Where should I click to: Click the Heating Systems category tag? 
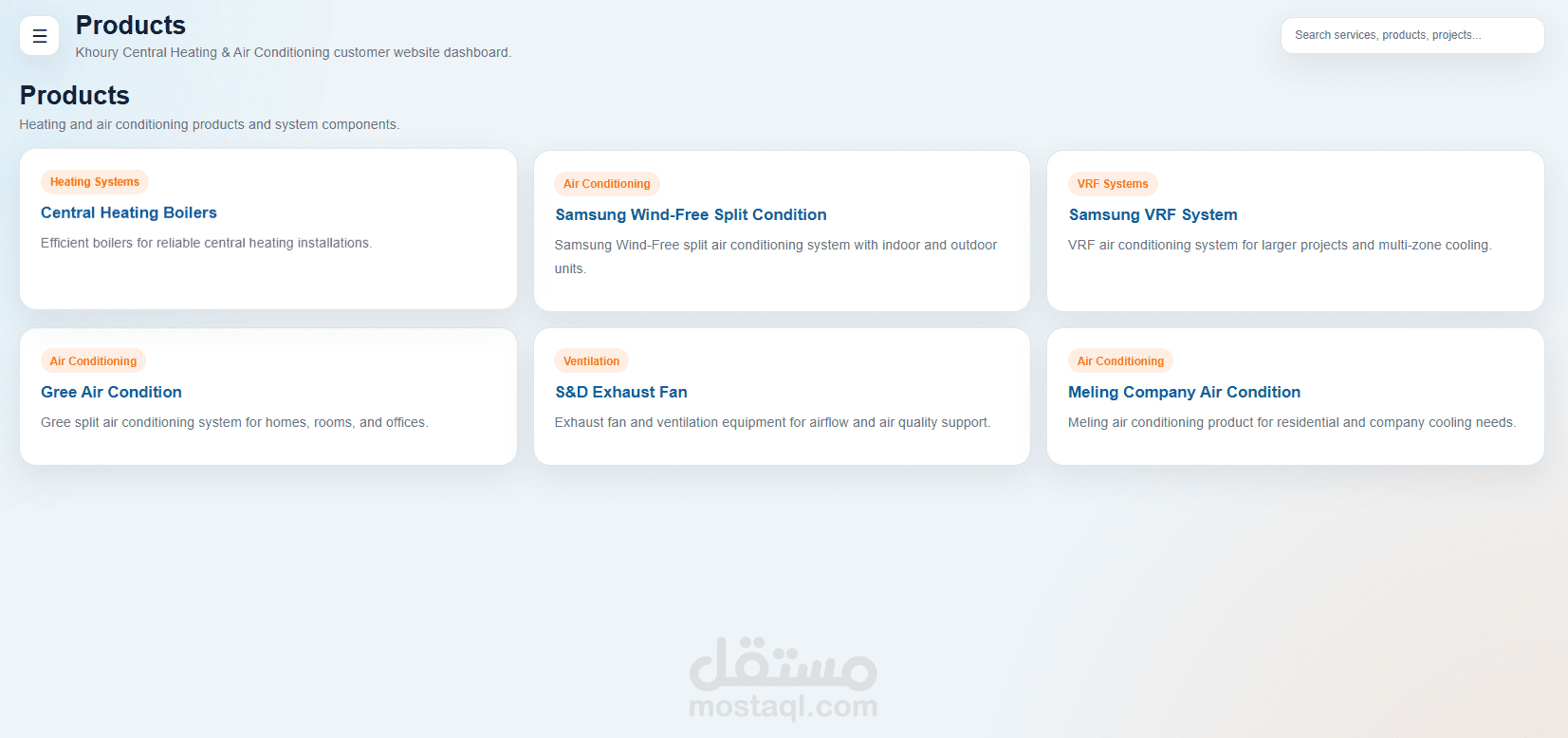pos(95,182)
